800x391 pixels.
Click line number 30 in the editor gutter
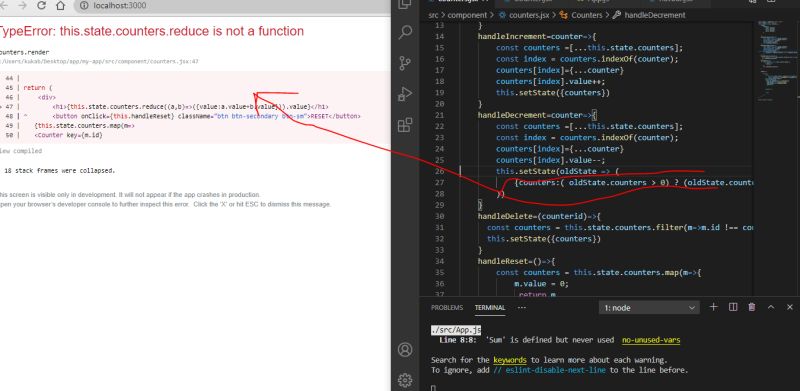(x=439, y=216)
